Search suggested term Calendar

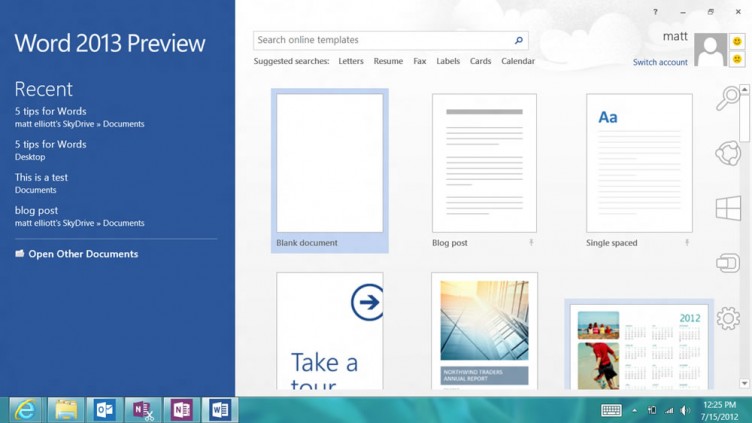pos(518,61)
